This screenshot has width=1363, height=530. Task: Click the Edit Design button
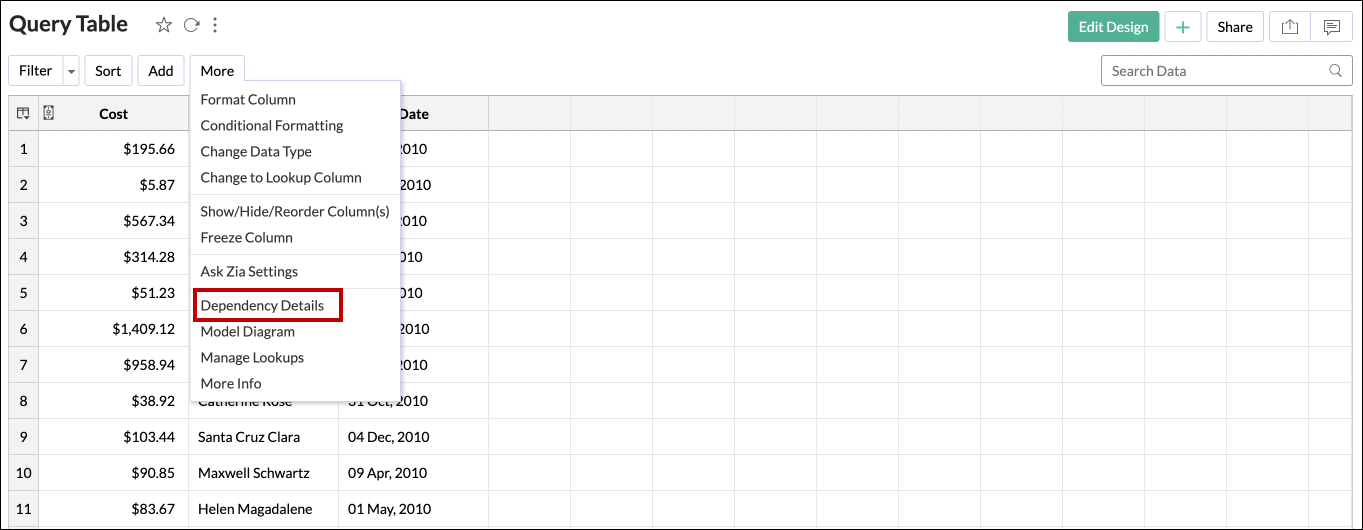pyautogui.click(x=1113, y=27)
